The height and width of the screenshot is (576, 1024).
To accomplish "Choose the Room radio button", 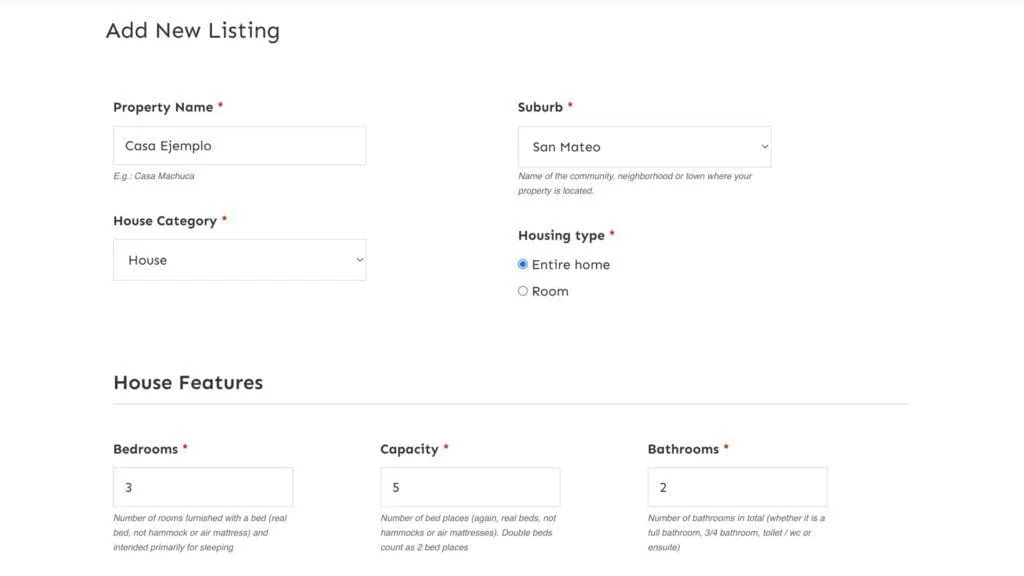I will 522,291.
